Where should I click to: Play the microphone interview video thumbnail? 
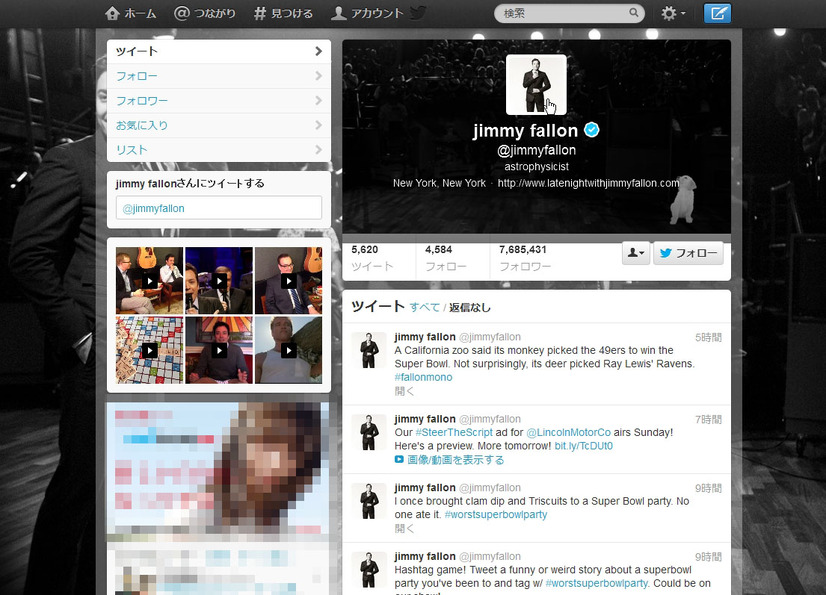pyautogui.click(x=219, y=280)
